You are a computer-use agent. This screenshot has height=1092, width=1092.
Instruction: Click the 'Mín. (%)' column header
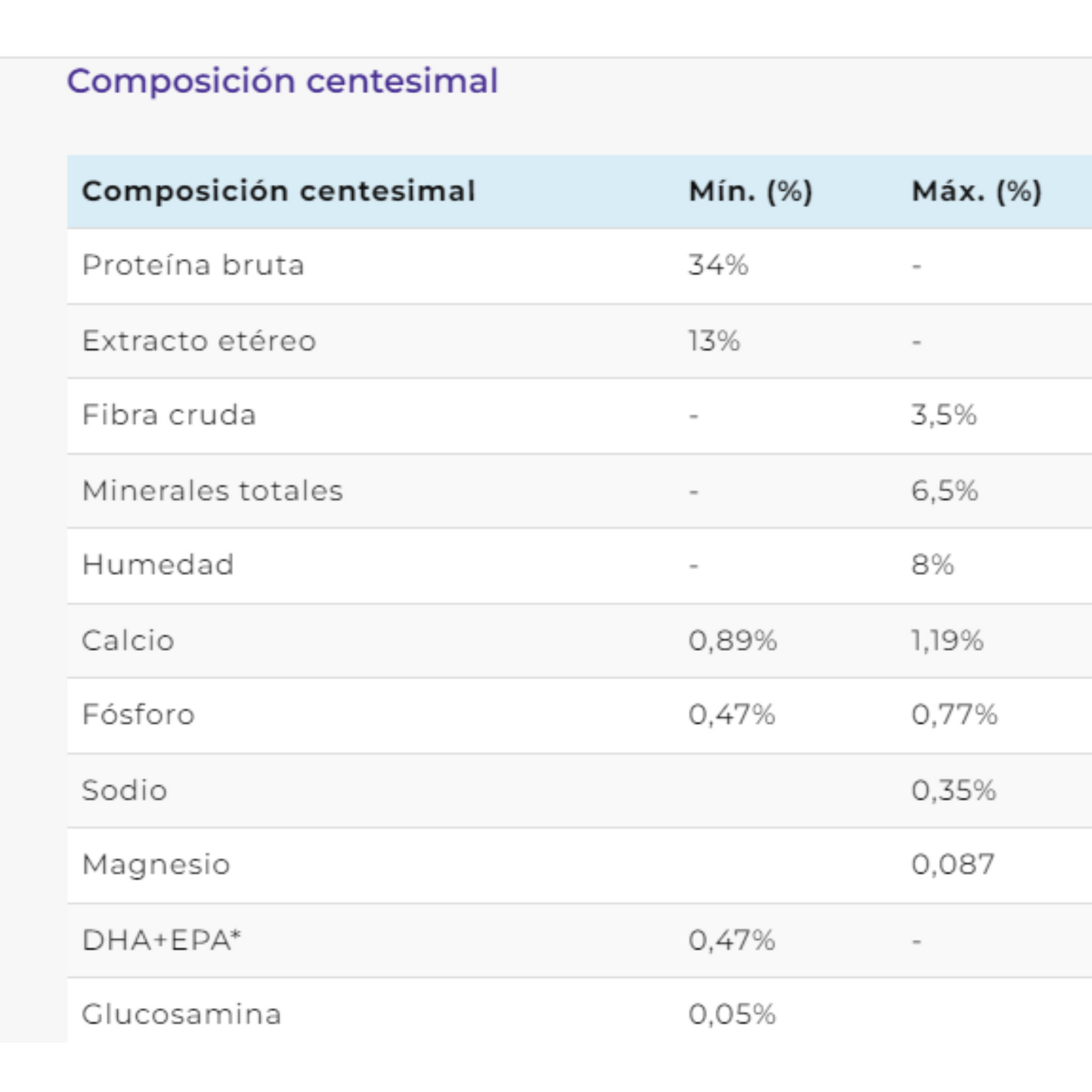click(x=750, y=191)
